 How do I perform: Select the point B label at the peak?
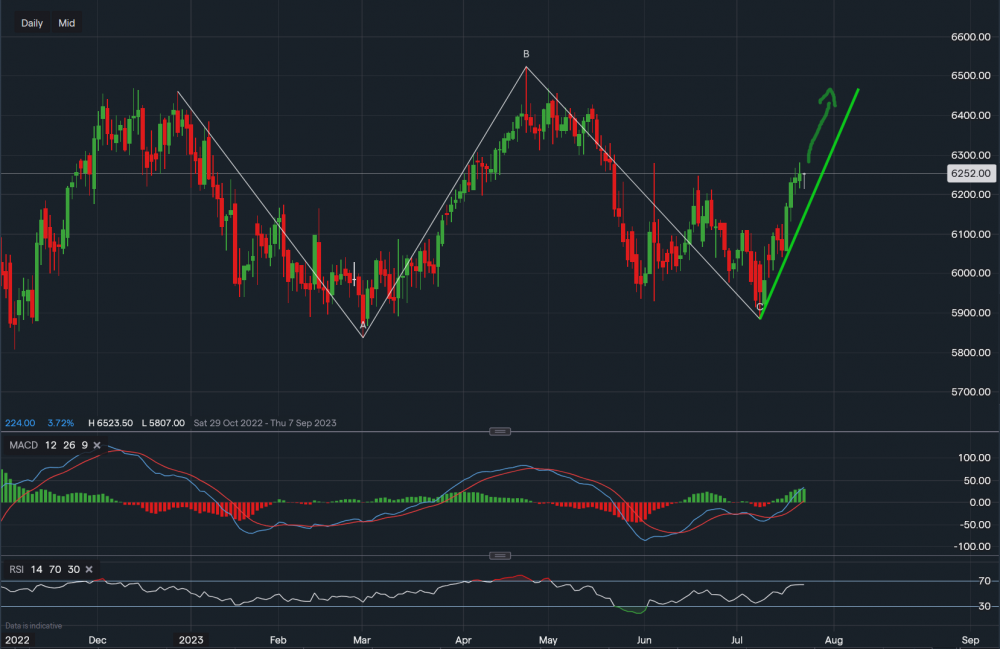526,54
